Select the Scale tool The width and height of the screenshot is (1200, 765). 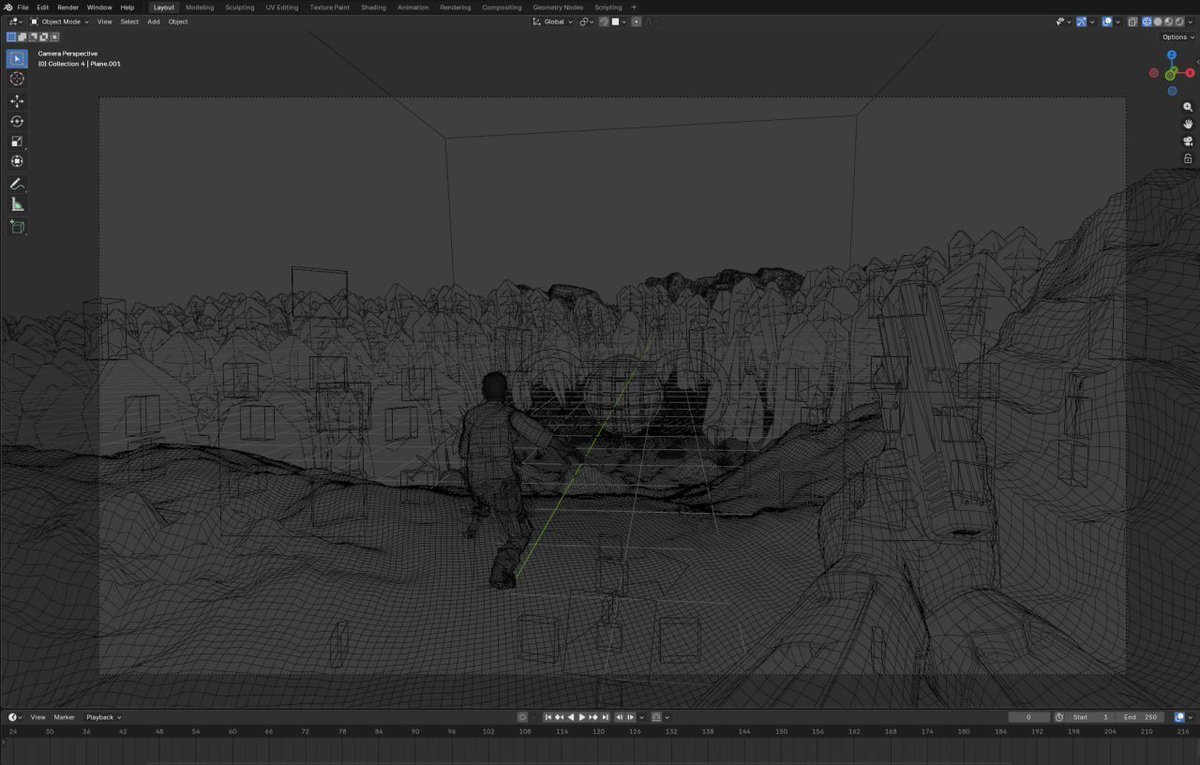tap(17, 141)
